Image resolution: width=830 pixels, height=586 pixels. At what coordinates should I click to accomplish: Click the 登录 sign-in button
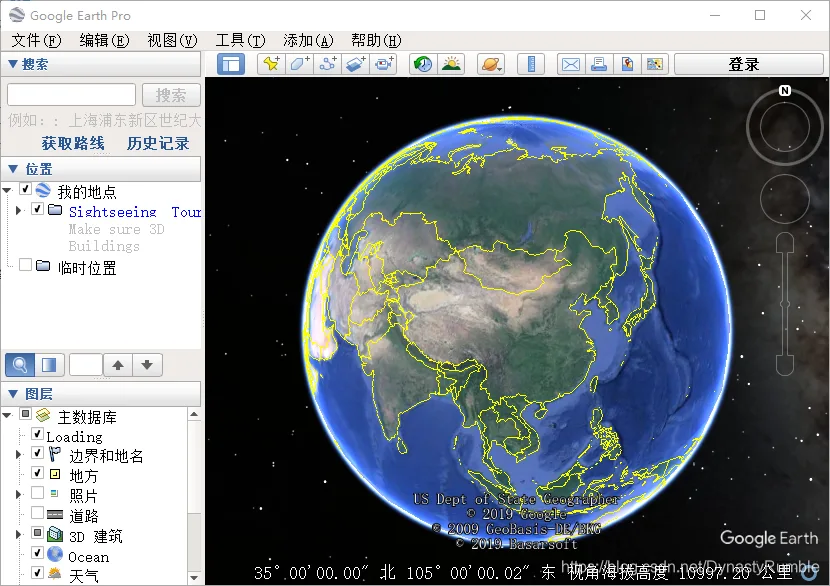click(x=748, y=65)
